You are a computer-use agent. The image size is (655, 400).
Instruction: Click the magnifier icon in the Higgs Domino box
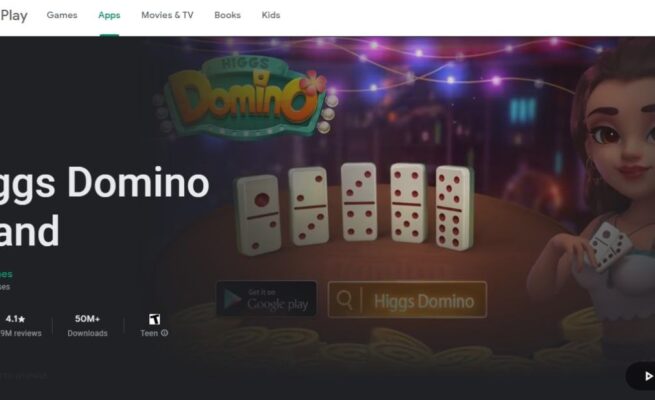(344, 299)
